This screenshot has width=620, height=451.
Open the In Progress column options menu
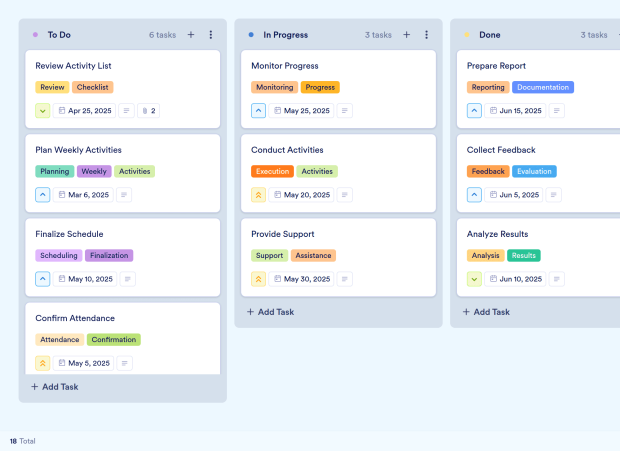[x=426, y=35]
